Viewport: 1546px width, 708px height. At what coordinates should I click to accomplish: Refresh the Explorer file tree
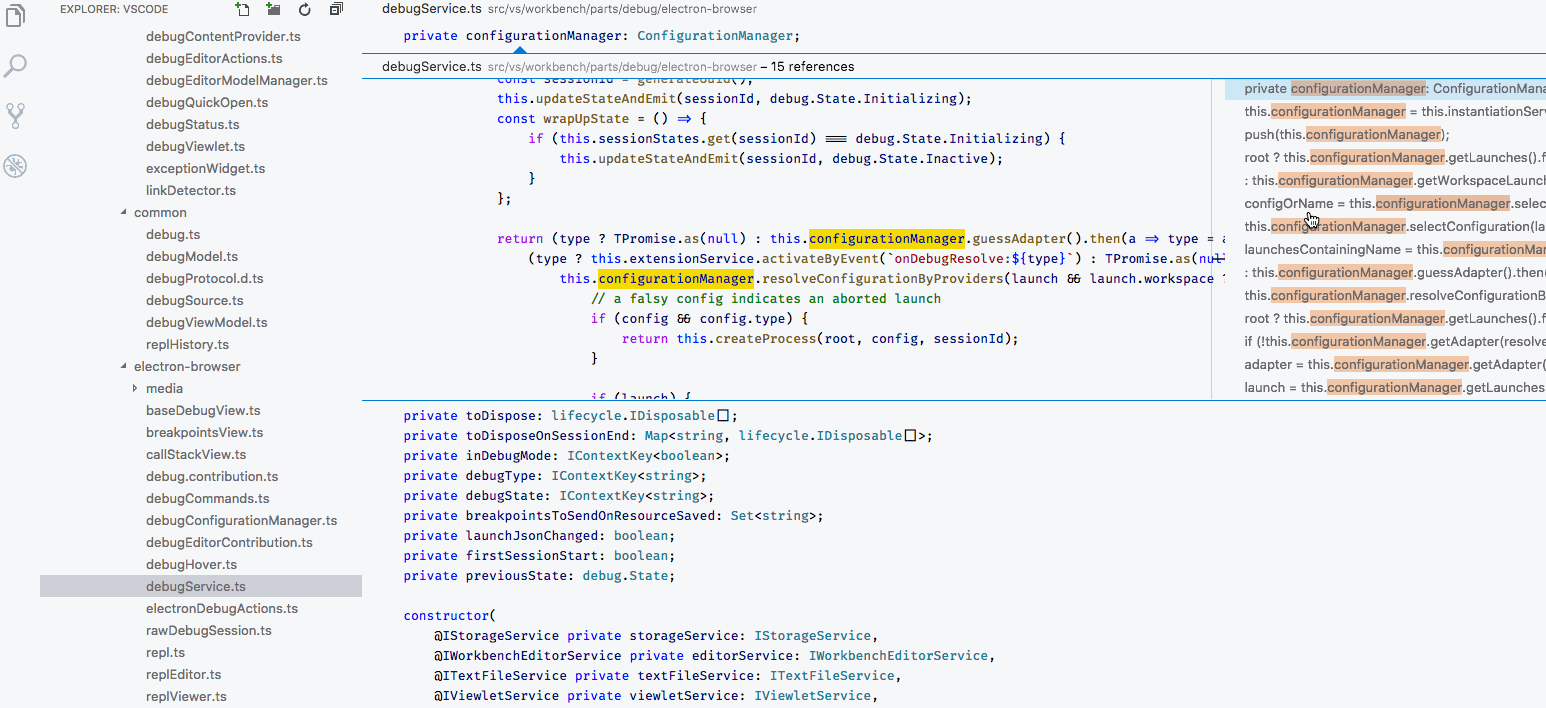(304, 9)
